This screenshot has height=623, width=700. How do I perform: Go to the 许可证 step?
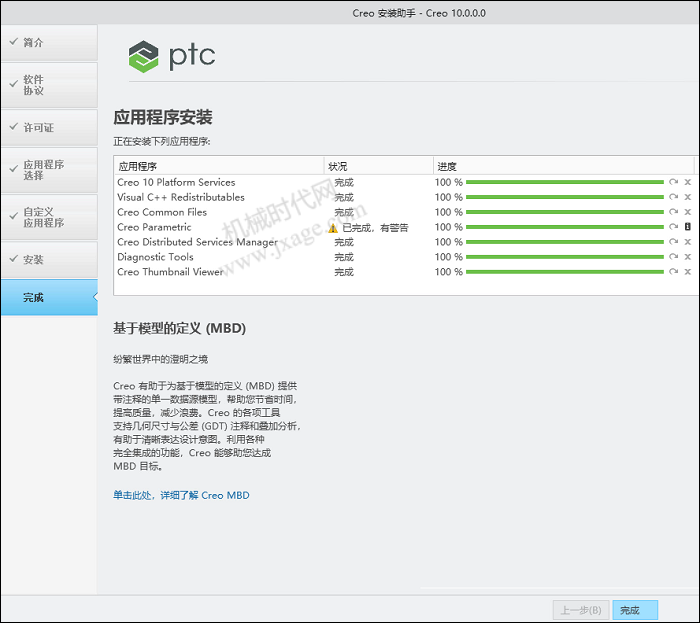(x=49, y=128)
